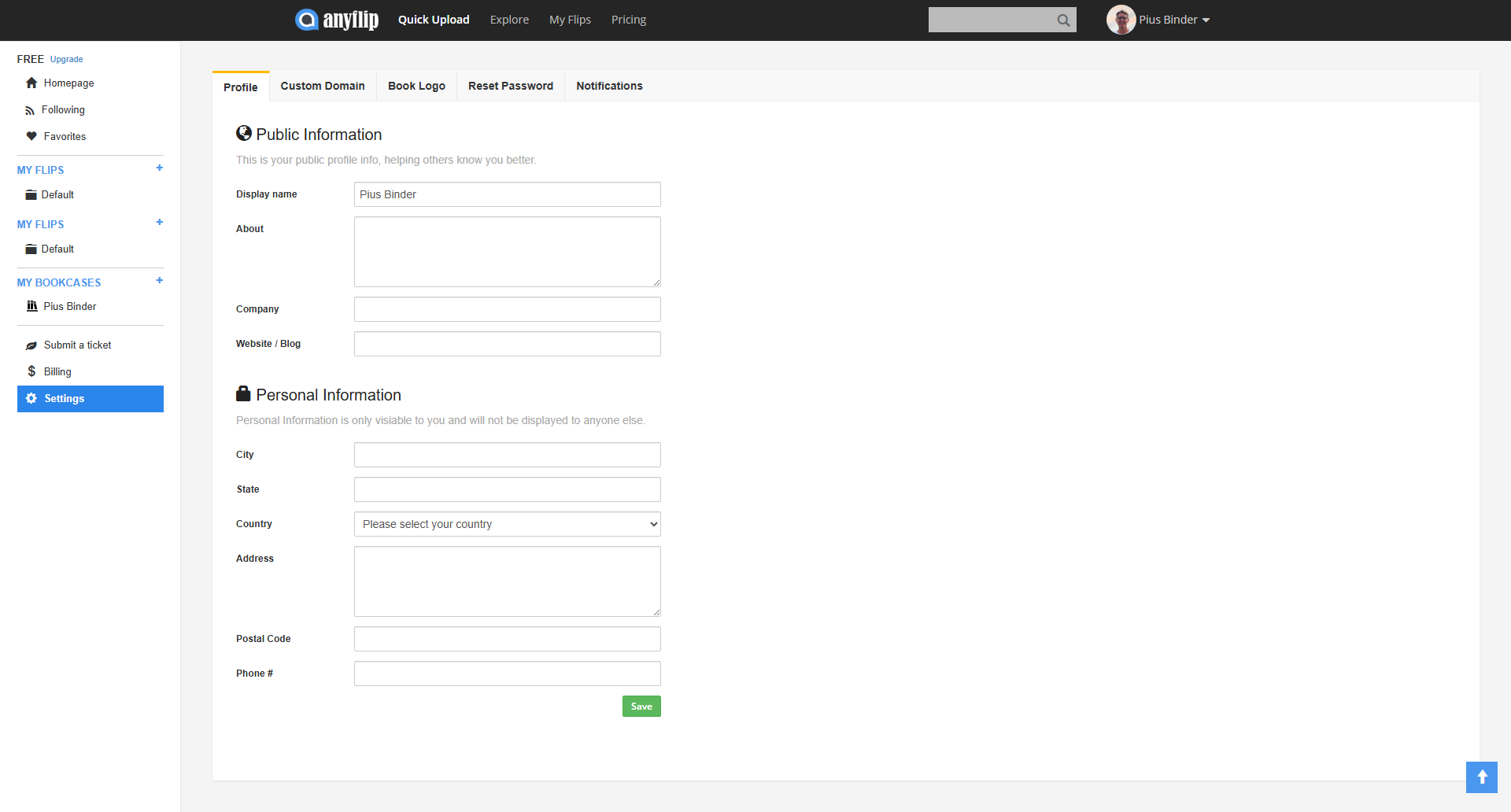
Task: Open the Notifications tab
Action: click(609, 87)
